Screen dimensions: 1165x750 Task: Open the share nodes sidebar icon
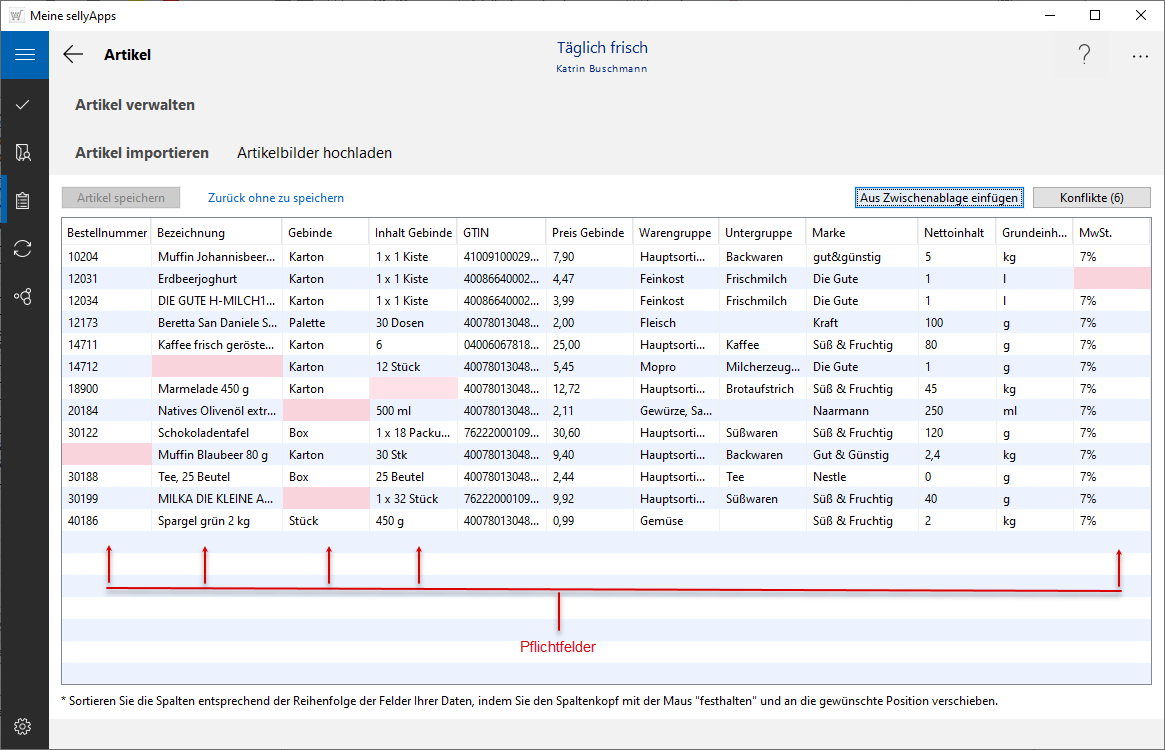tap(24, 296)
